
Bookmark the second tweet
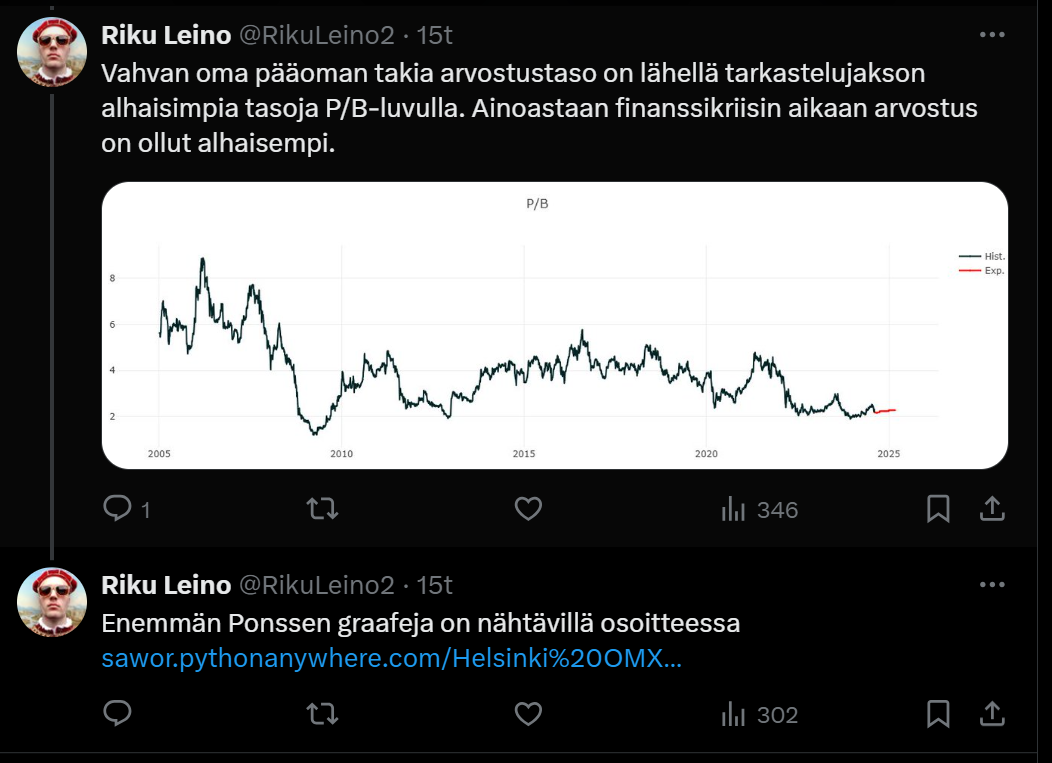[x=938, y=713]
